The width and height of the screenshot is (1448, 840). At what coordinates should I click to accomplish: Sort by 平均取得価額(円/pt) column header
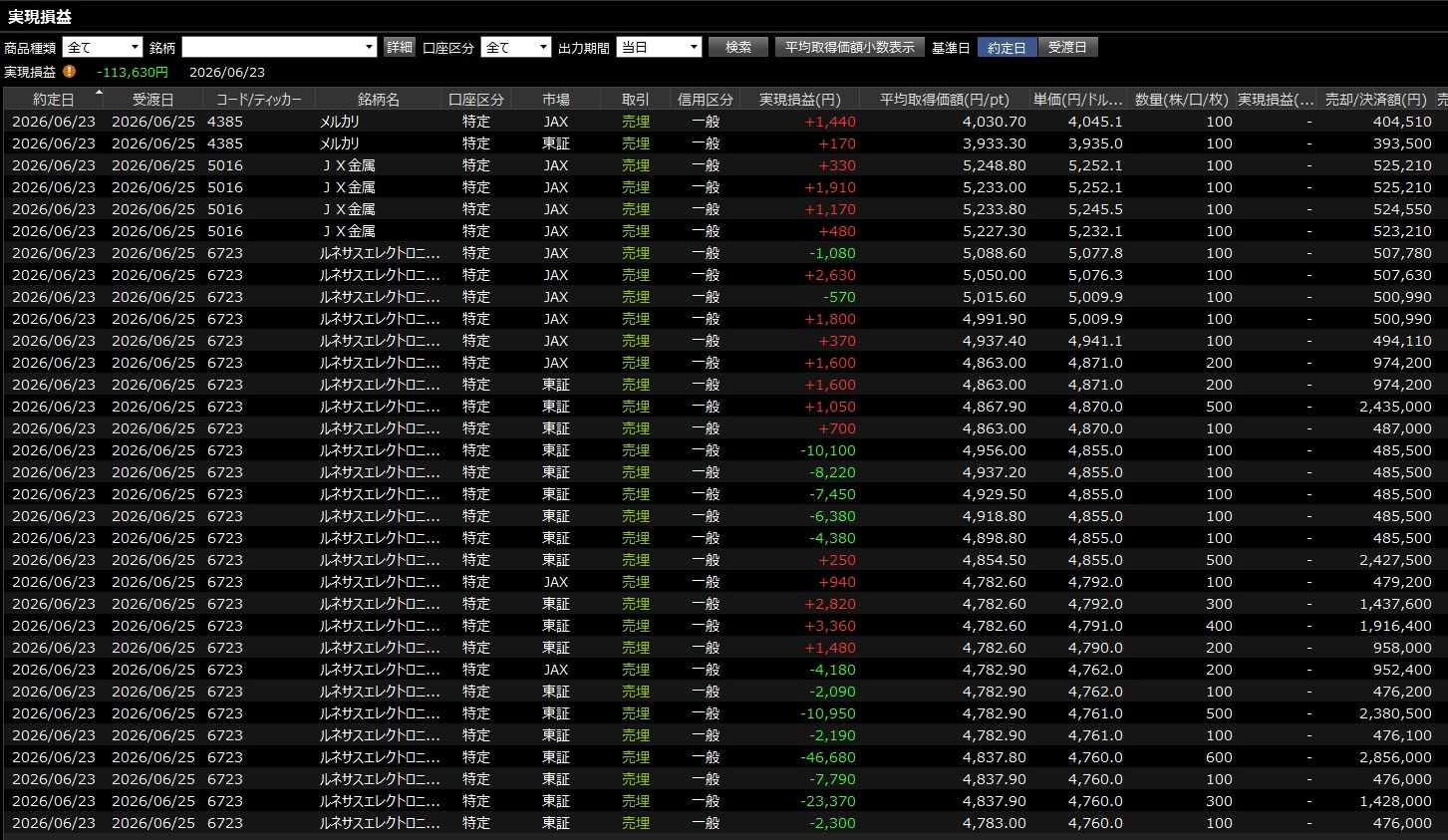[x=945, y=100]
